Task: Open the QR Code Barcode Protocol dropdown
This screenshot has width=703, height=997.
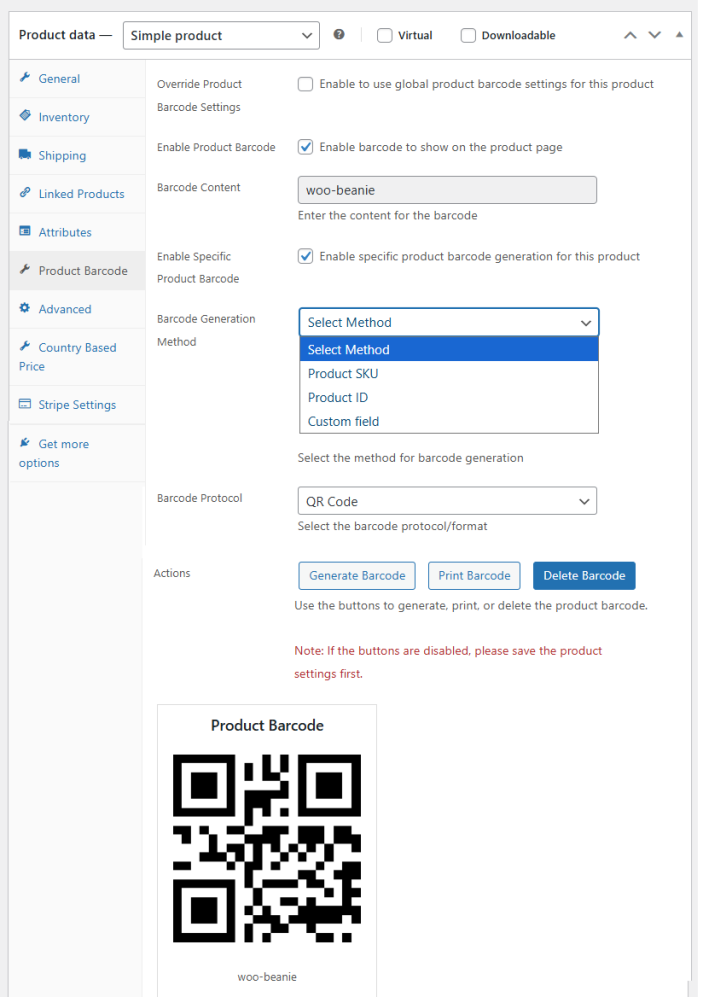Action: coord(447,501)
